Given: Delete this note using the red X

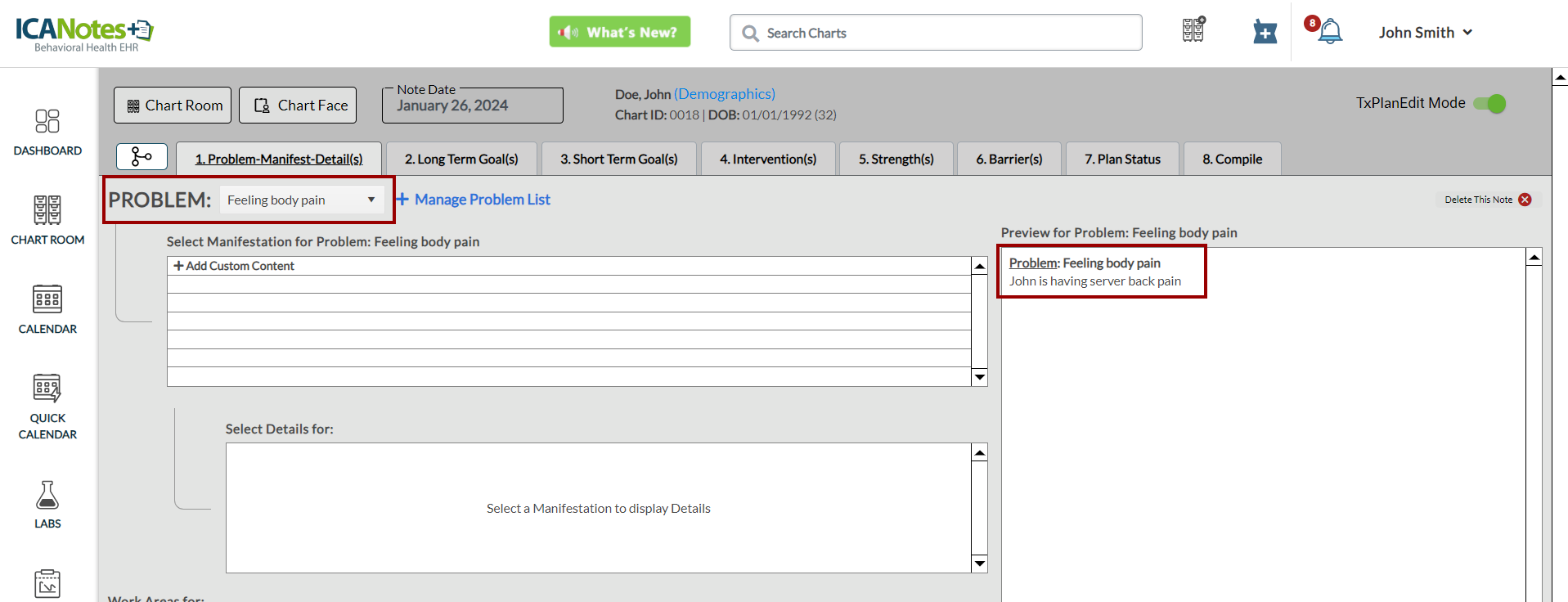Looking at the screenshot, I should pyautogui.click(x=1525, y=200).
